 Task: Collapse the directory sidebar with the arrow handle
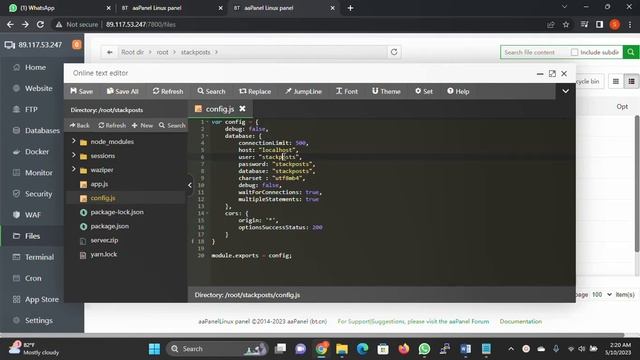tap(190, 185)
